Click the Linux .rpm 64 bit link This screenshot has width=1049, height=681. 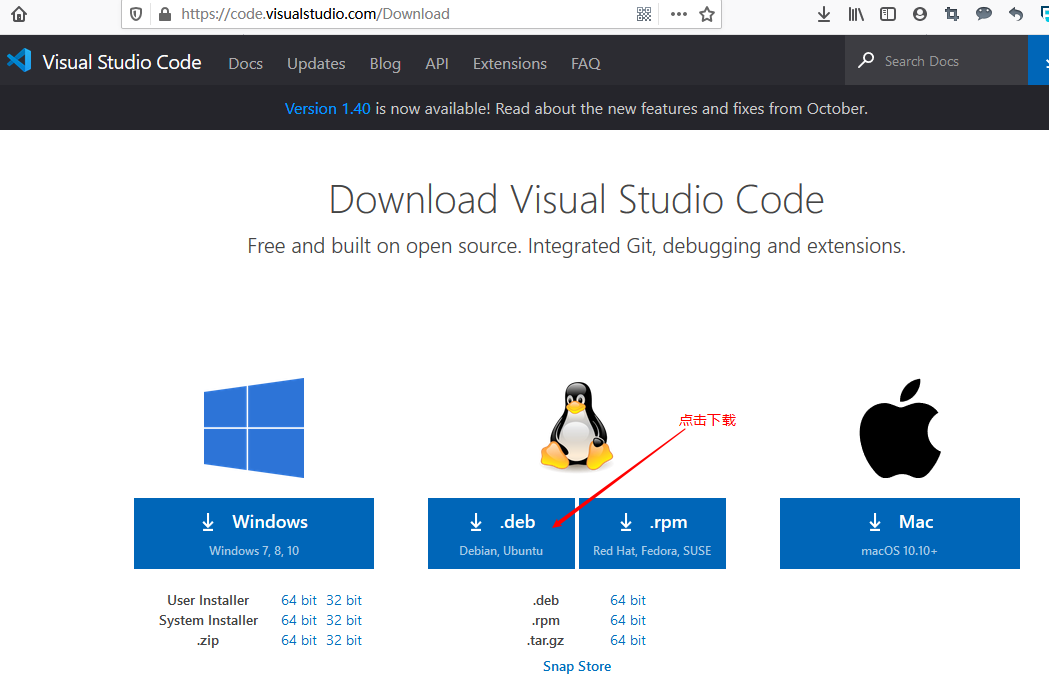click(x=628, y=620)
